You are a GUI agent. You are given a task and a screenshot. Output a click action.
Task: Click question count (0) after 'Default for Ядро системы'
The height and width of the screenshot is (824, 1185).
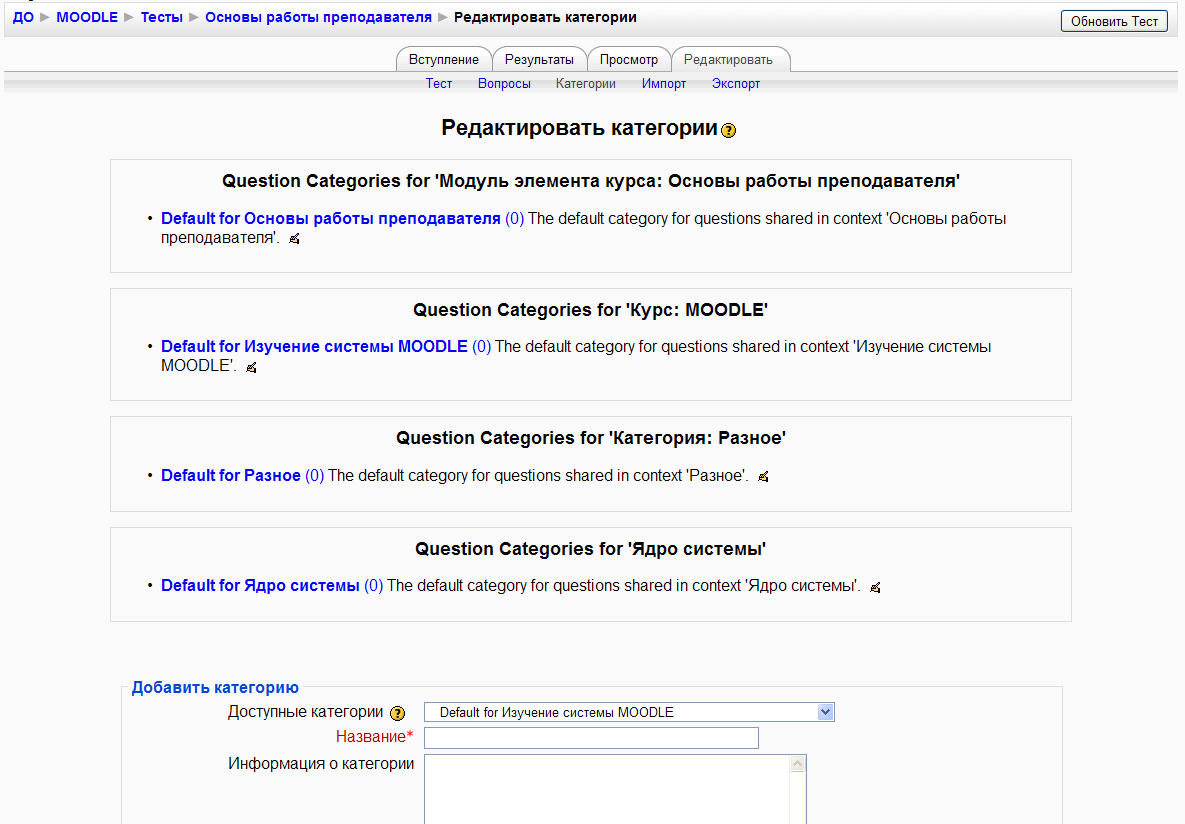coord(373,586)
